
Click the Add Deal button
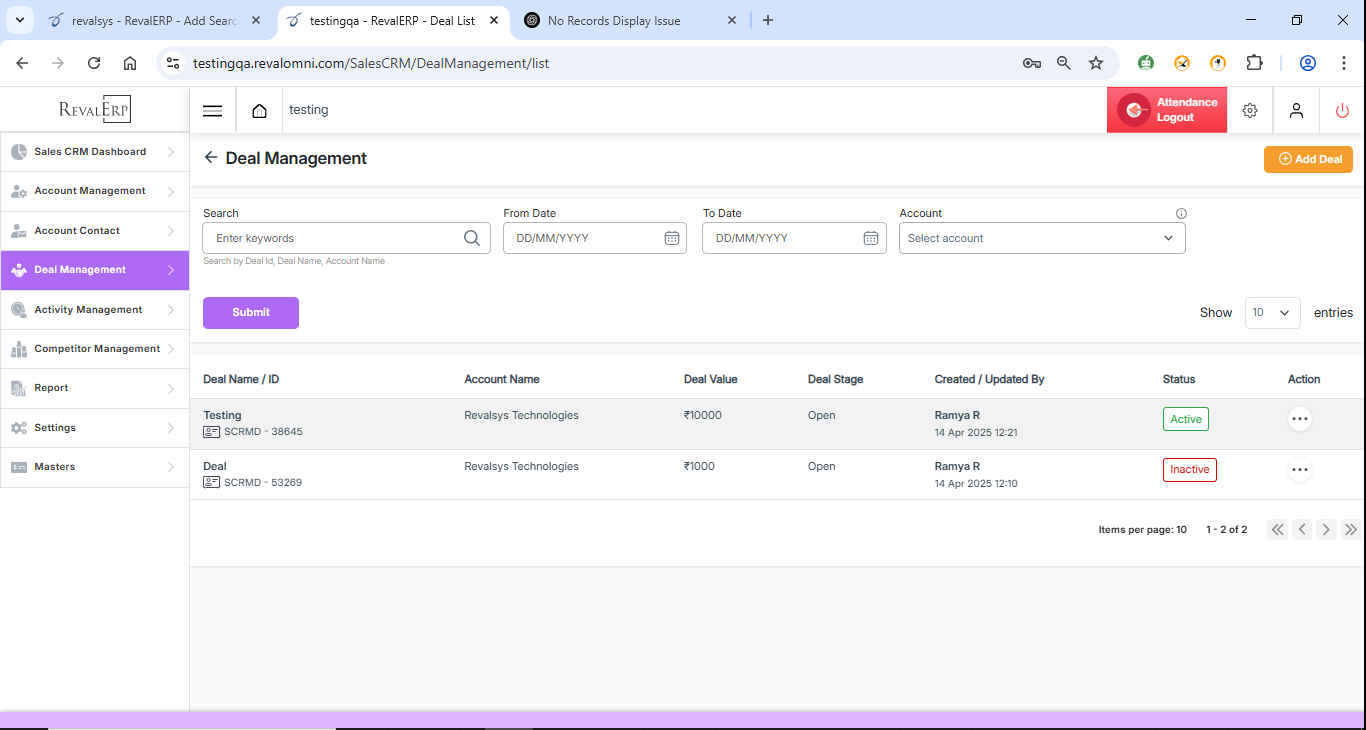(1308, 159)
